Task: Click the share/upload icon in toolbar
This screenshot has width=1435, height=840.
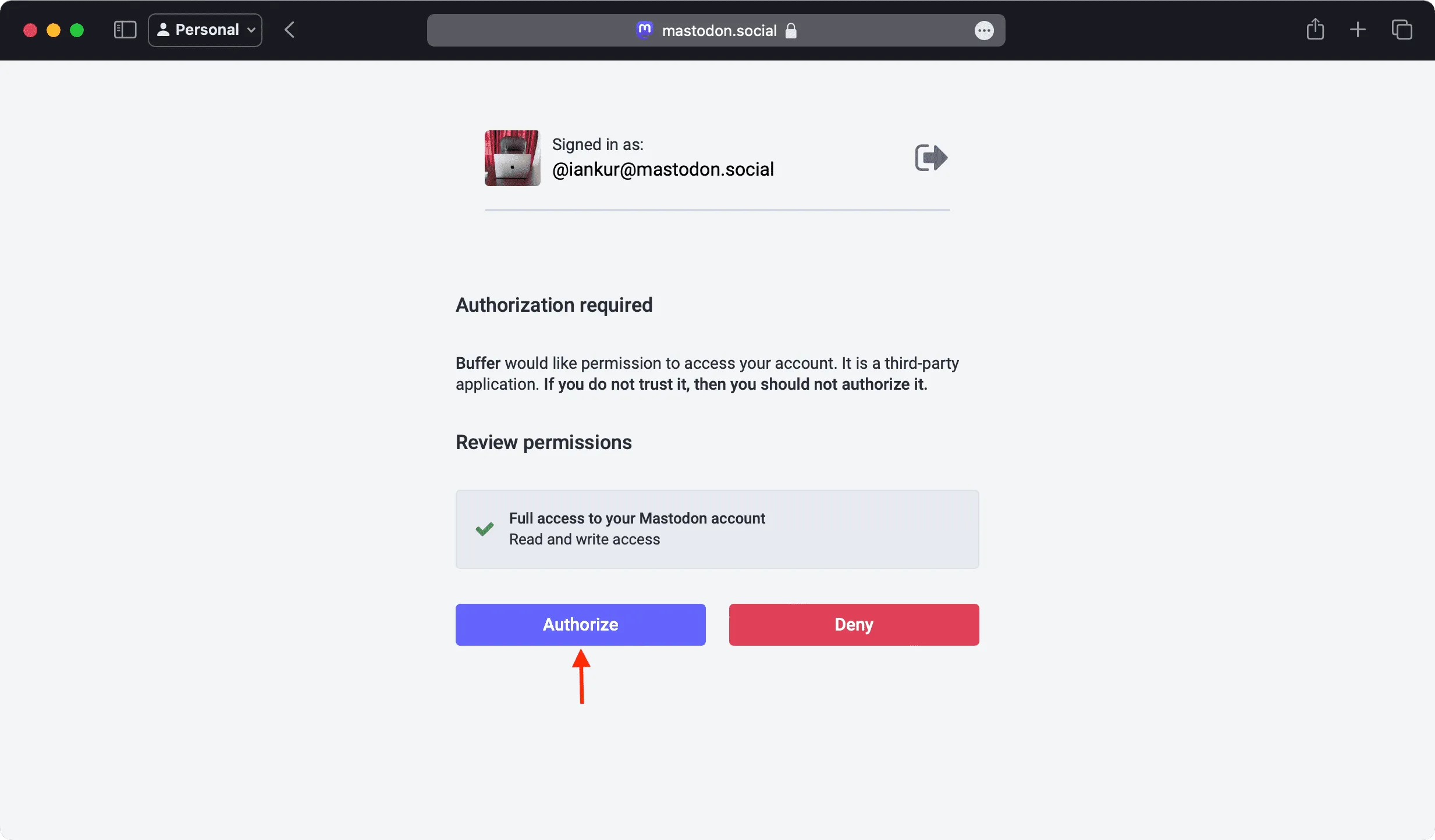Action: 1315,28
